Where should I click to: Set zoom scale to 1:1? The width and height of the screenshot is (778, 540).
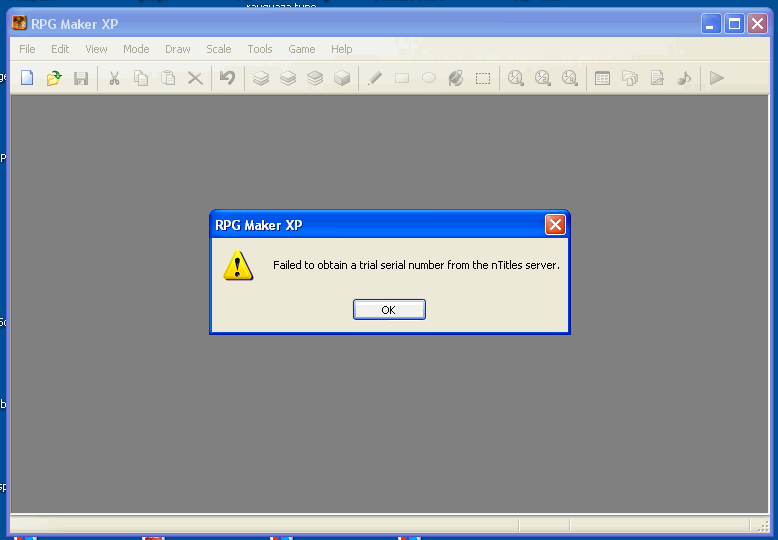(516, 78)
